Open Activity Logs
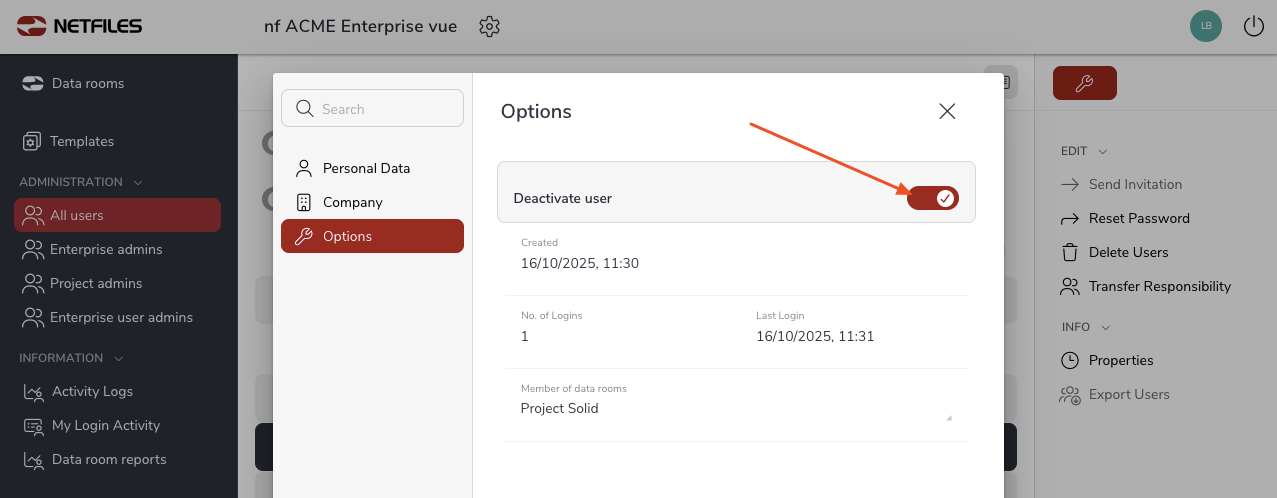 pos(92,391)
